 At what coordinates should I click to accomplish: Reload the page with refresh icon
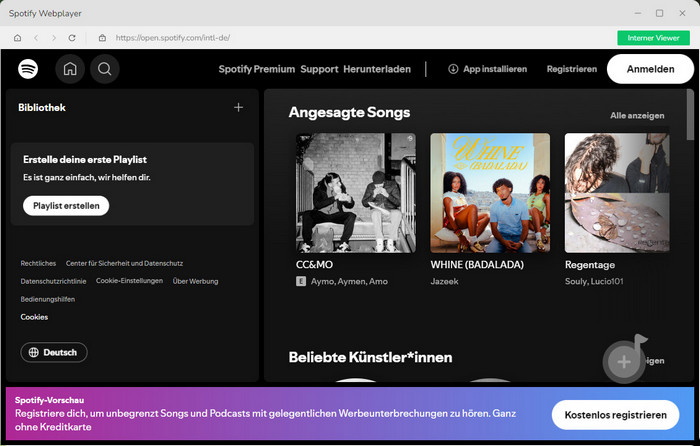(x=72, y=38)
